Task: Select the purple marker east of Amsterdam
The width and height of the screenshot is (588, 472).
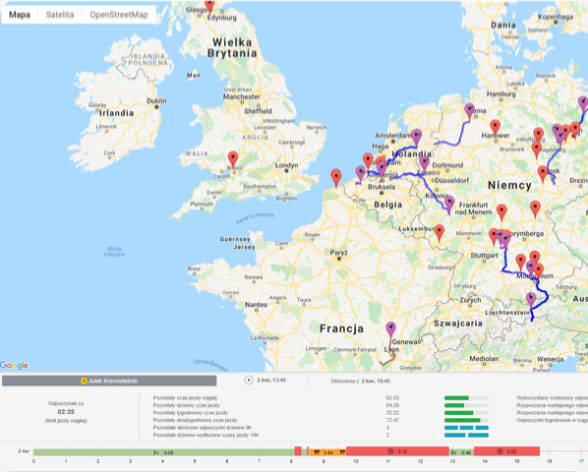Action: 417,137
